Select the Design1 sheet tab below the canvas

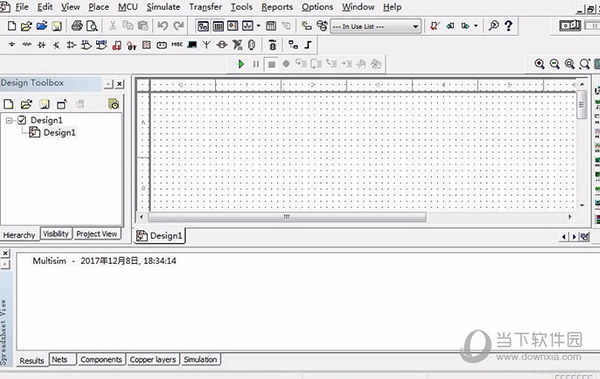[160, 236]
